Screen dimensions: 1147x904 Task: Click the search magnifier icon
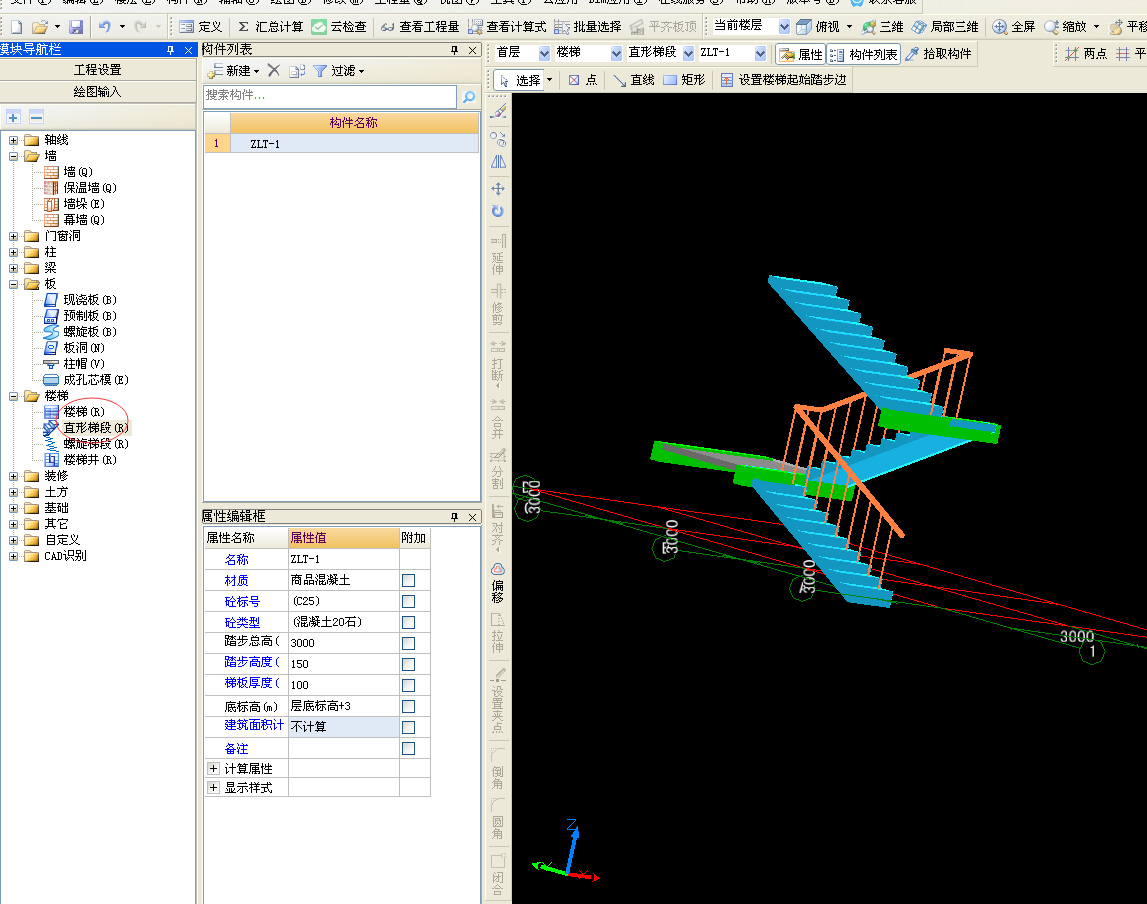pos(469,97)
